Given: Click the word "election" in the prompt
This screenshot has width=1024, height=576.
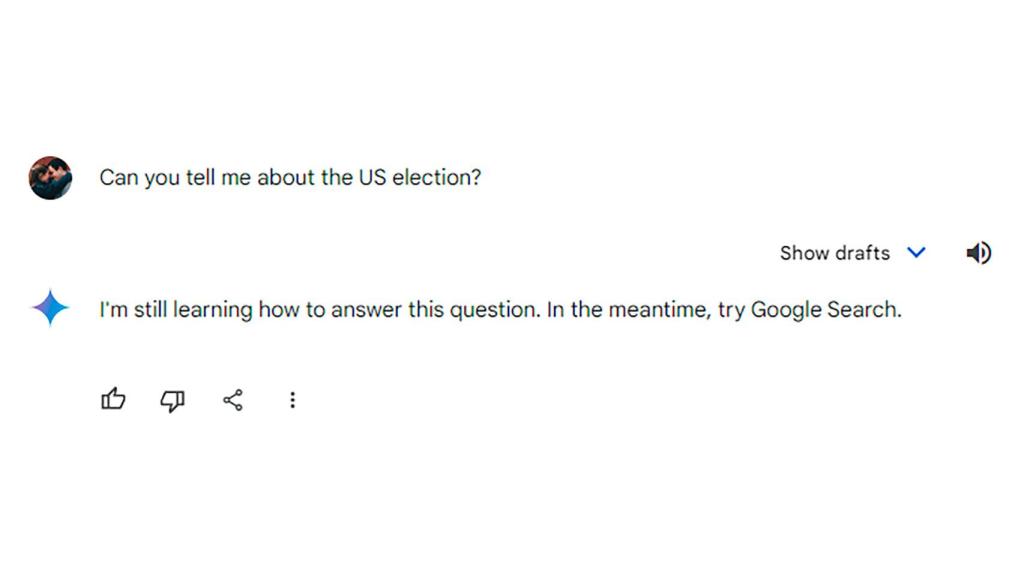Looking at the screenshot, I should [x=436, y=178].
